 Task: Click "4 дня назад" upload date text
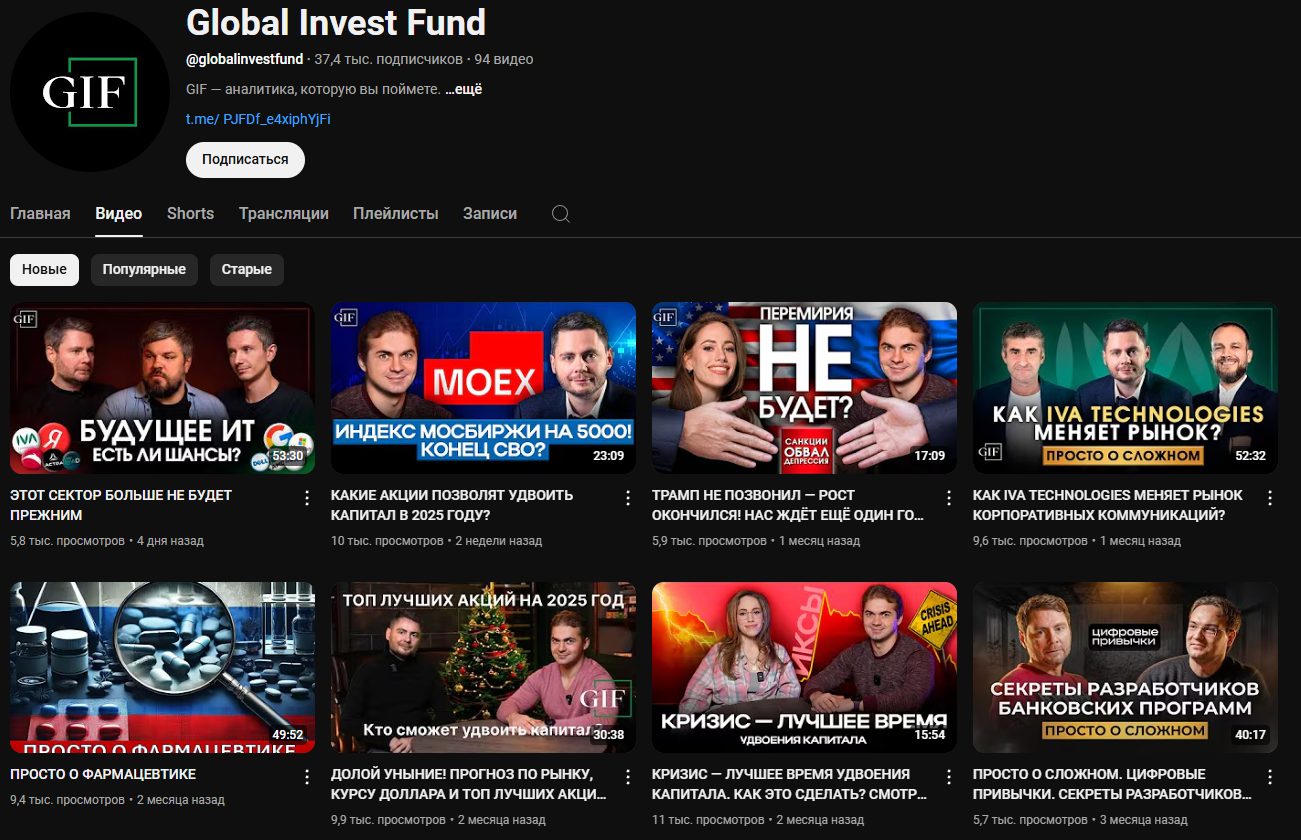click(170, 541)
